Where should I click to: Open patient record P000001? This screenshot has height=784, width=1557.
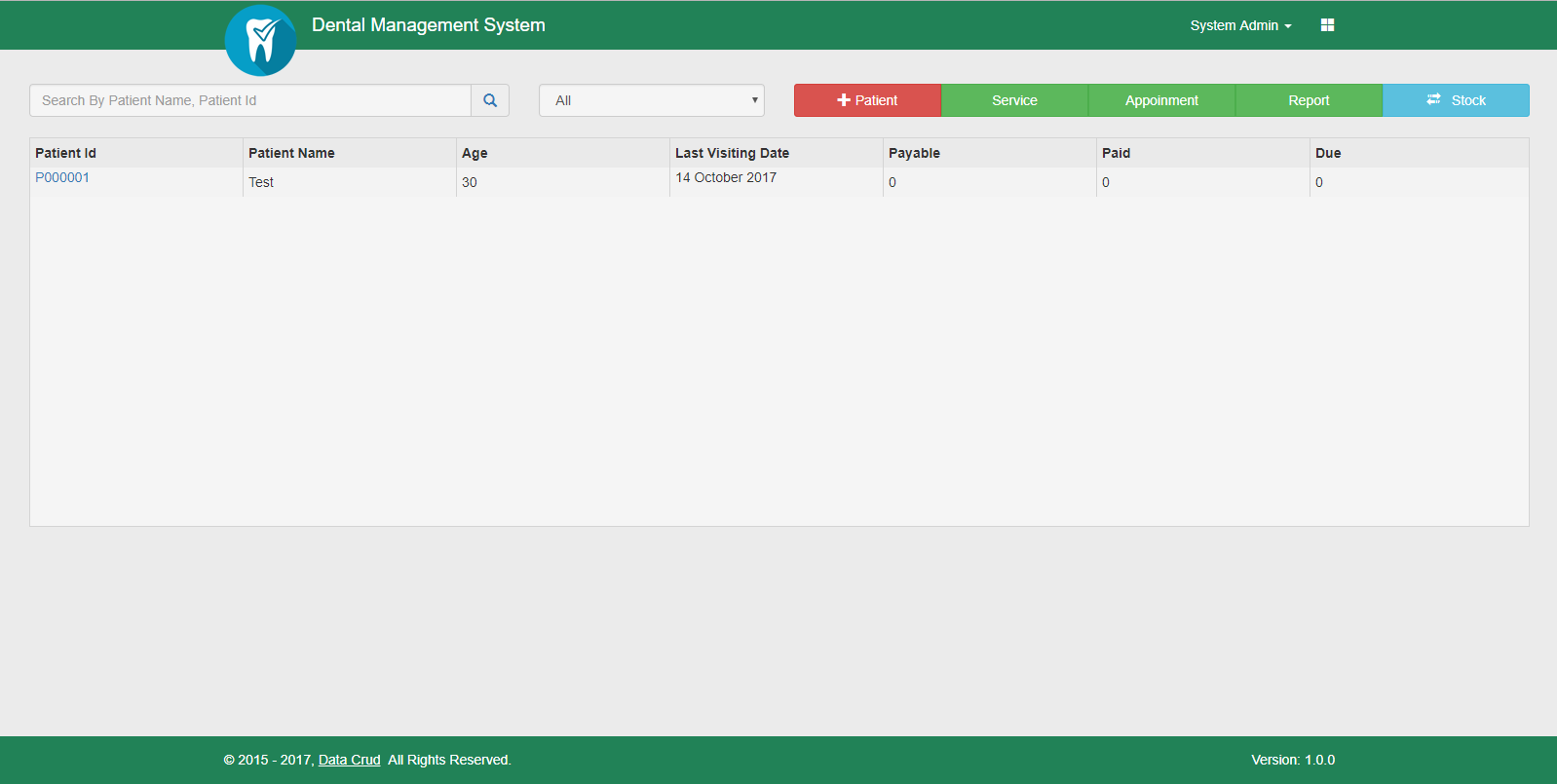(x=62, y=177)
